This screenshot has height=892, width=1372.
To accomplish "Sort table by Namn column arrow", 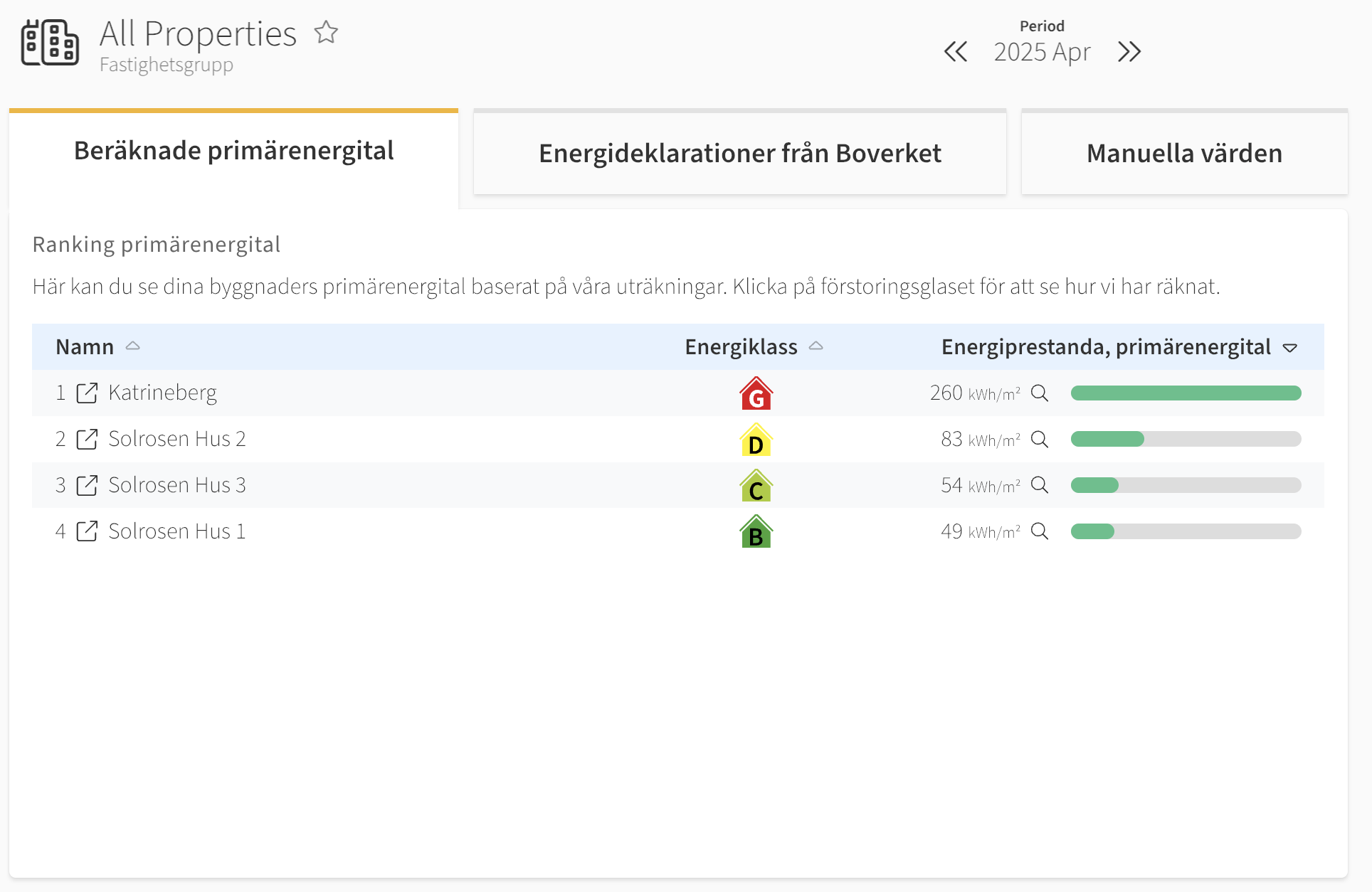I will (x=133, y=346).
